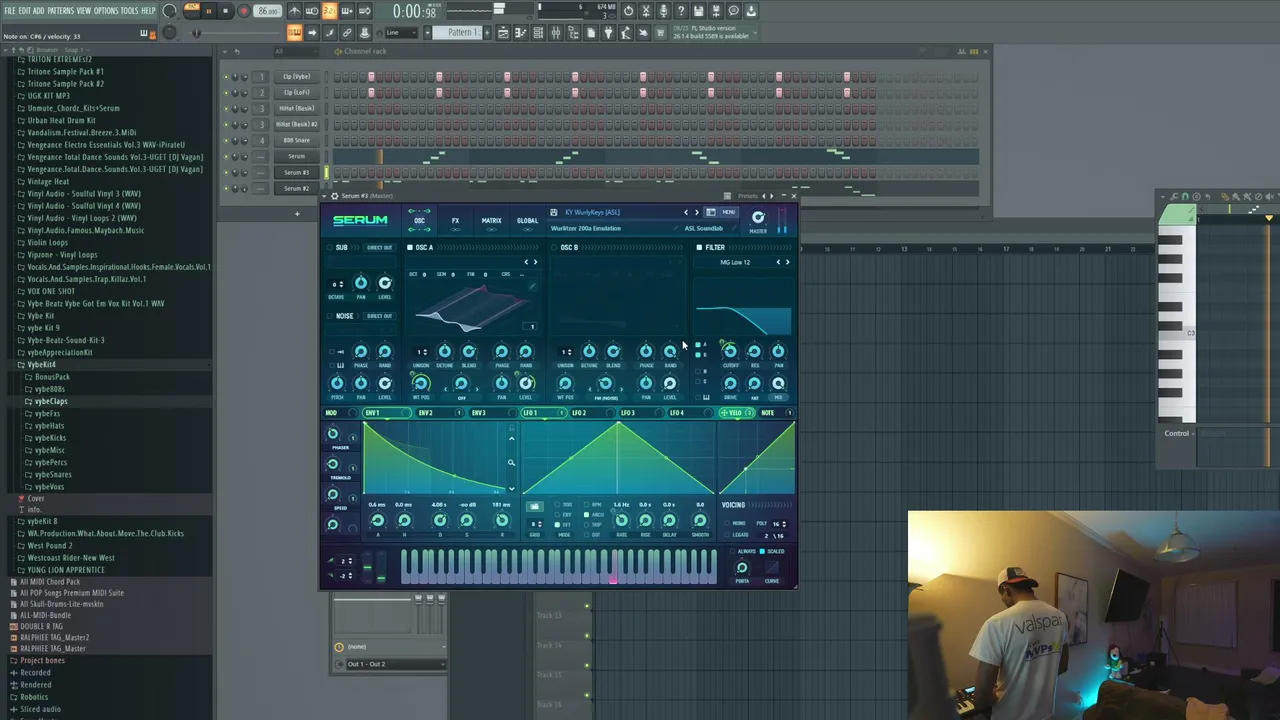The height and width of the screenshot is (720, 1280).
Task: Click the Filter Res knob
Action: pyautogui.click(x=754, y=352)
